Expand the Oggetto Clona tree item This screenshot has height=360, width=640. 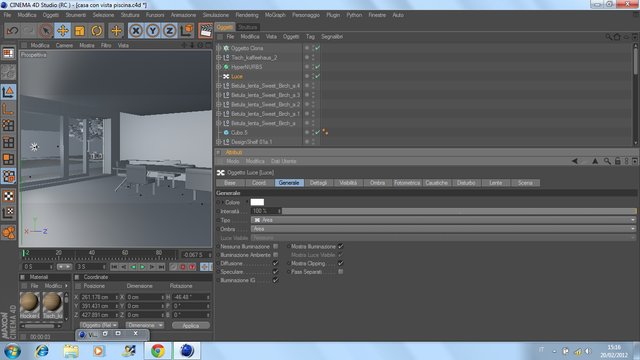(219, 48)
